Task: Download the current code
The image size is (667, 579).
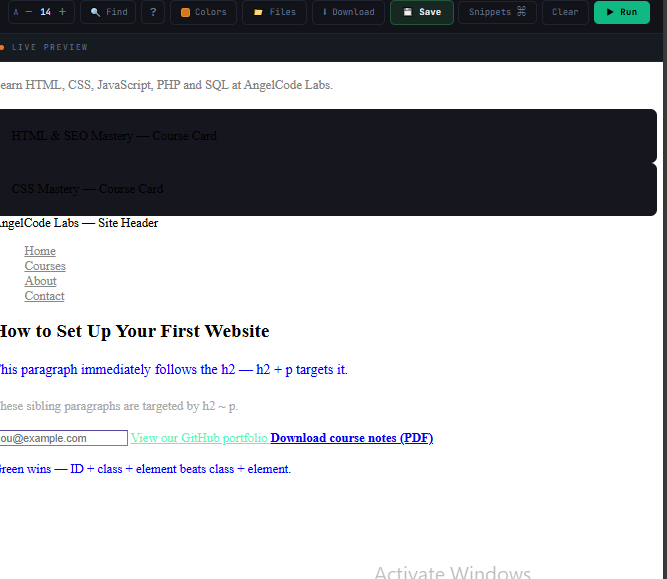Action: (x=348, y=12)
